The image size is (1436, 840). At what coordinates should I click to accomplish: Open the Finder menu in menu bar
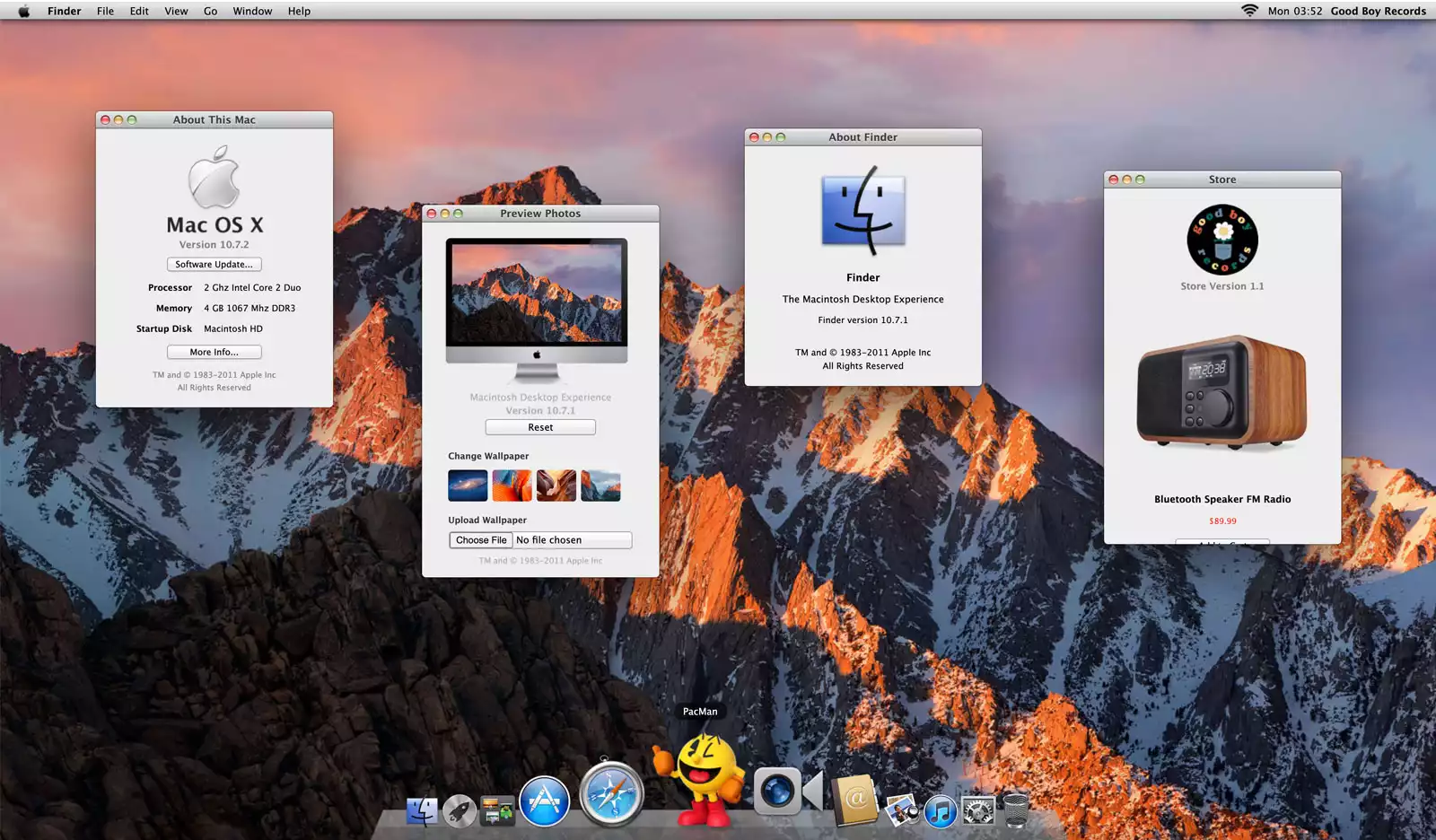coord(65,11)
